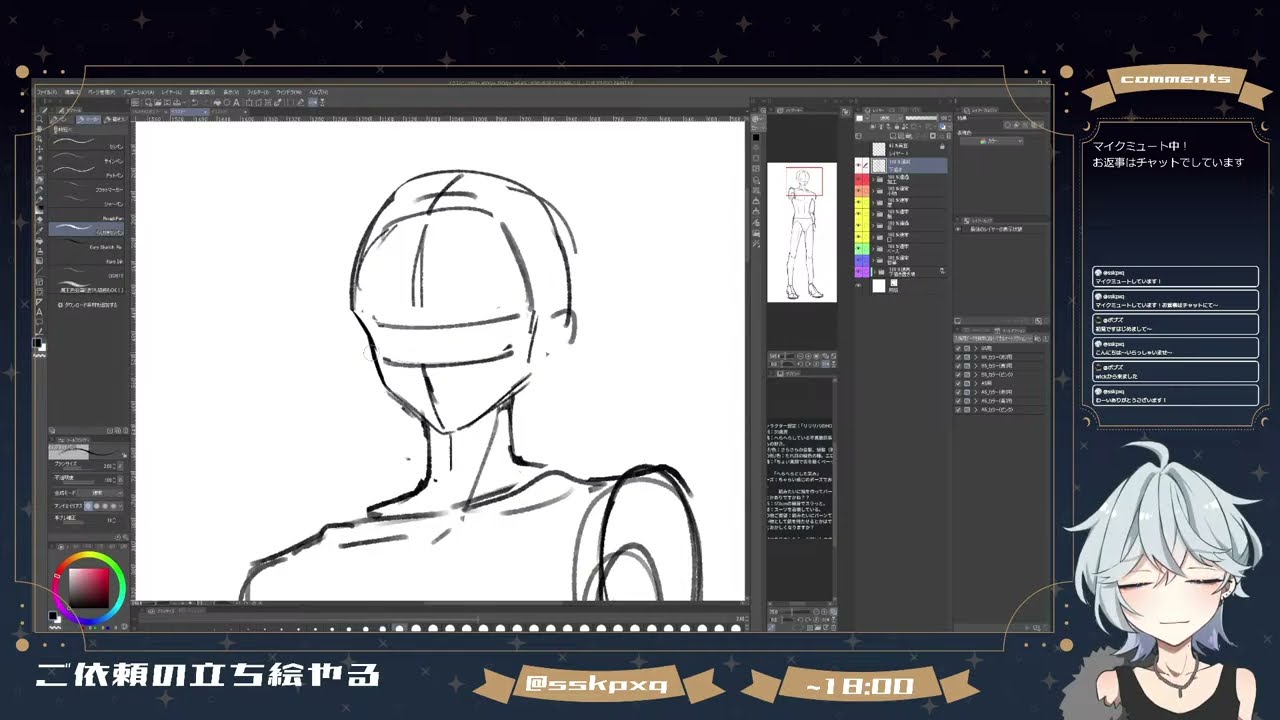Select the Zoom magnifier tool
Screen dimensions: 1280x720
click(40, 119)
